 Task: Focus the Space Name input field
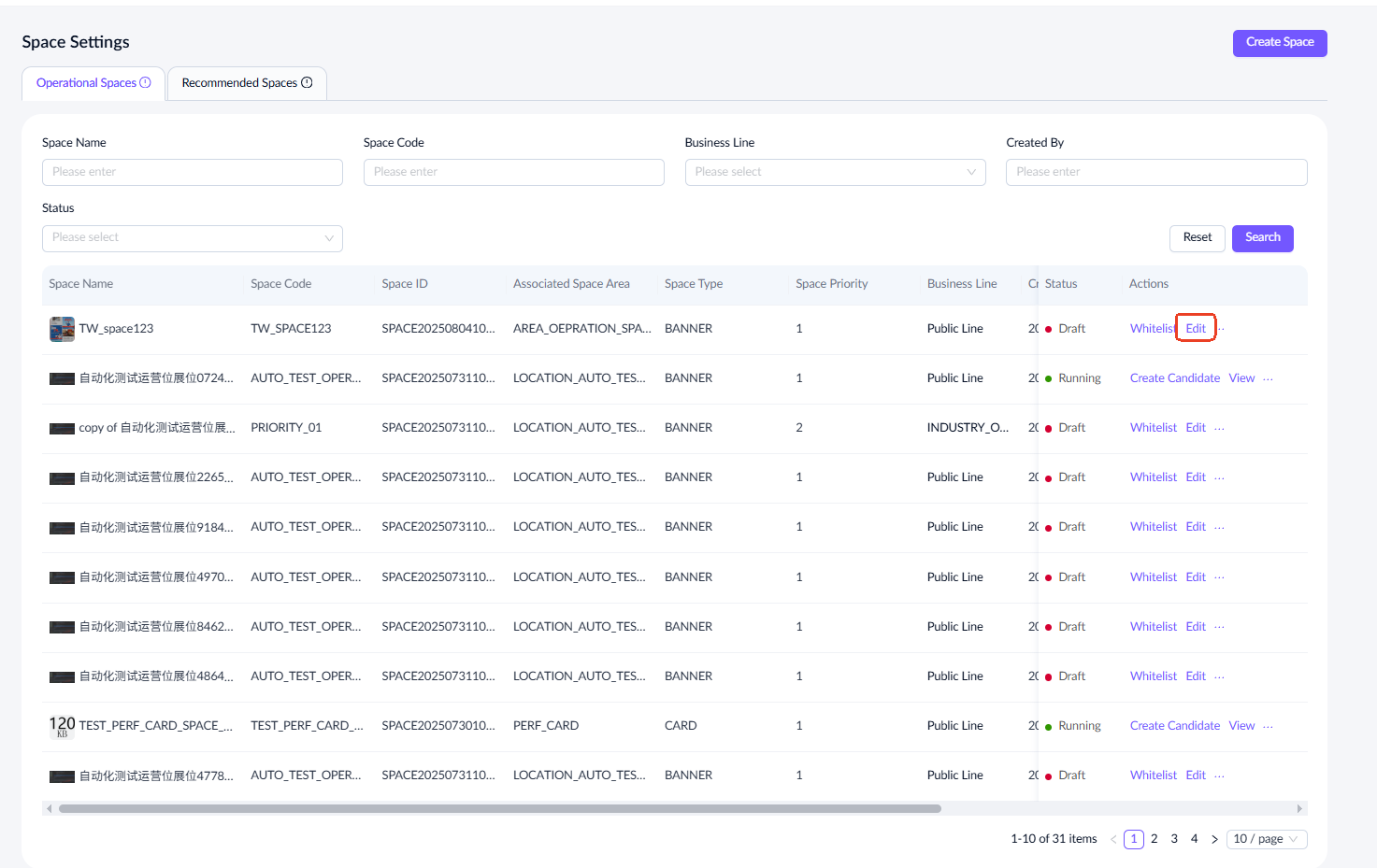point(192,172)
